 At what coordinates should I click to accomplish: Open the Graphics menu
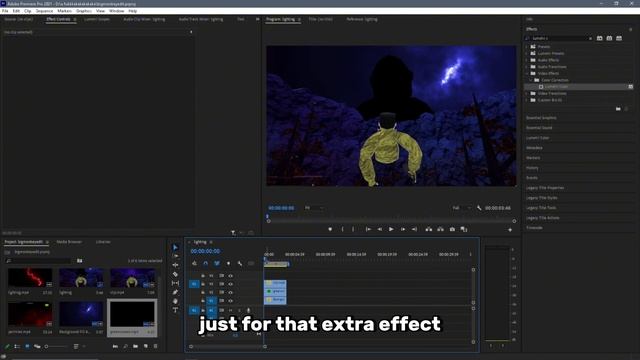click(x=84, y=11)
